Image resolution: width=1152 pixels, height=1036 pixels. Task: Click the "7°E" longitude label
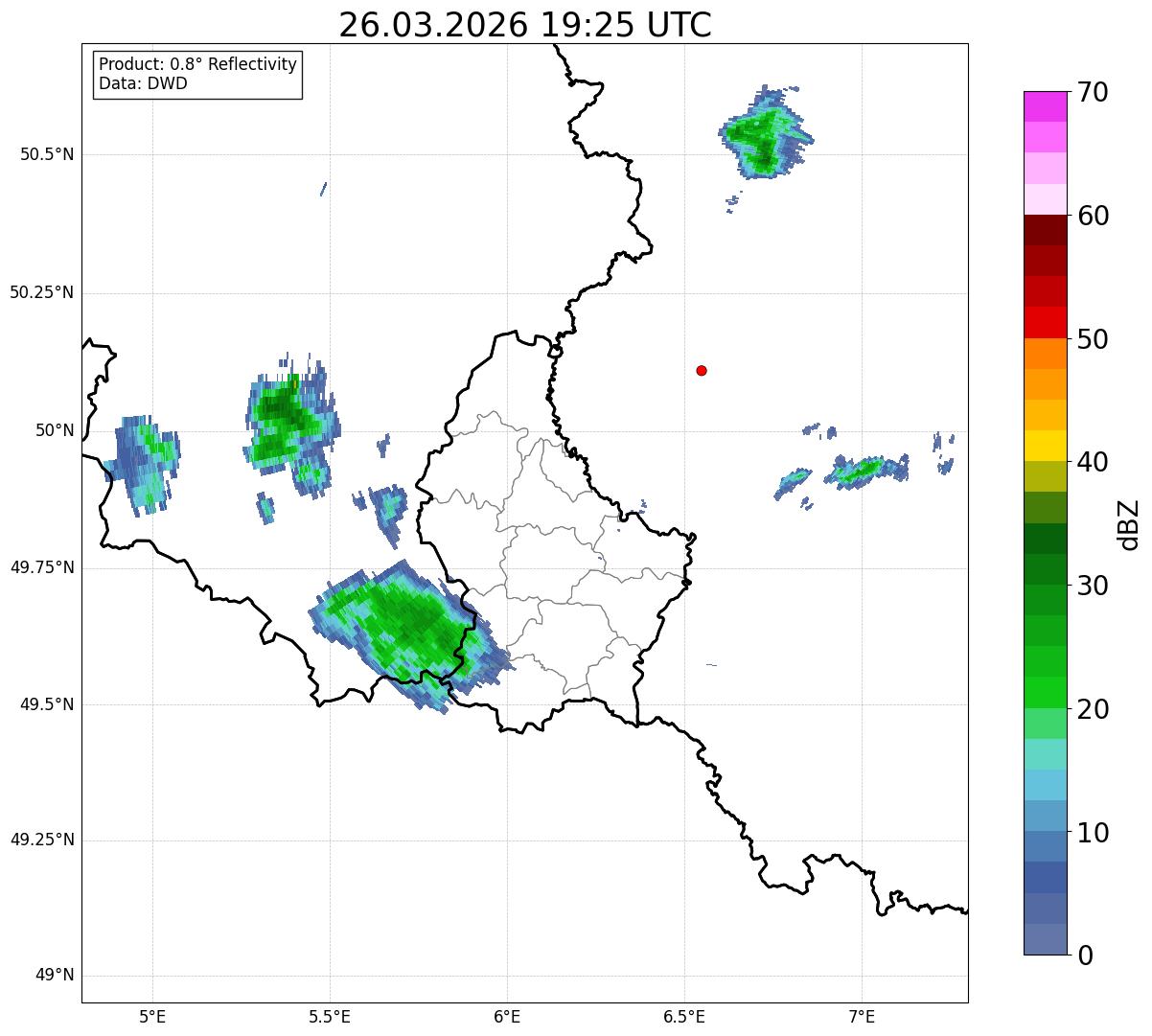pos(862,1016)
